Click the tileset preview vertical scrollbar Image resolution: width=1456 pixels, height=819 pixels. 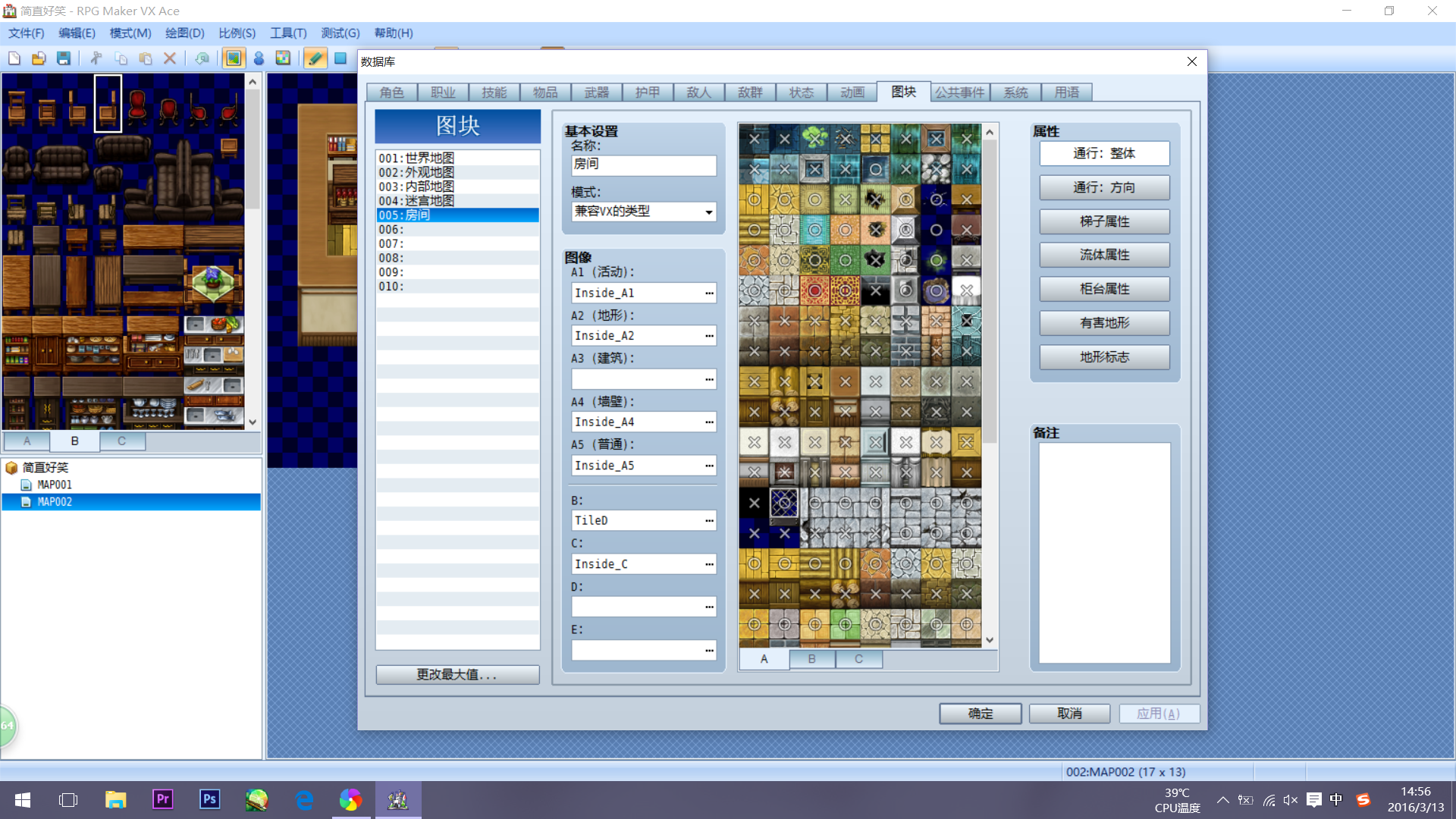(x=990, y=385)
